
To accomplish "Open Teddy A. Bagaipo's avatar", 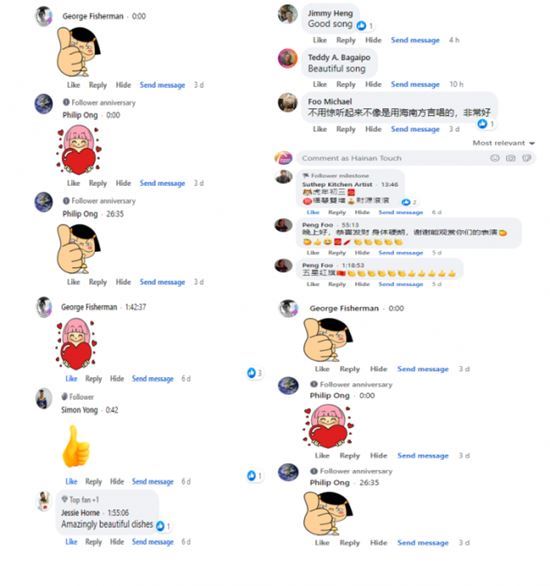I will tap(288, 58).
